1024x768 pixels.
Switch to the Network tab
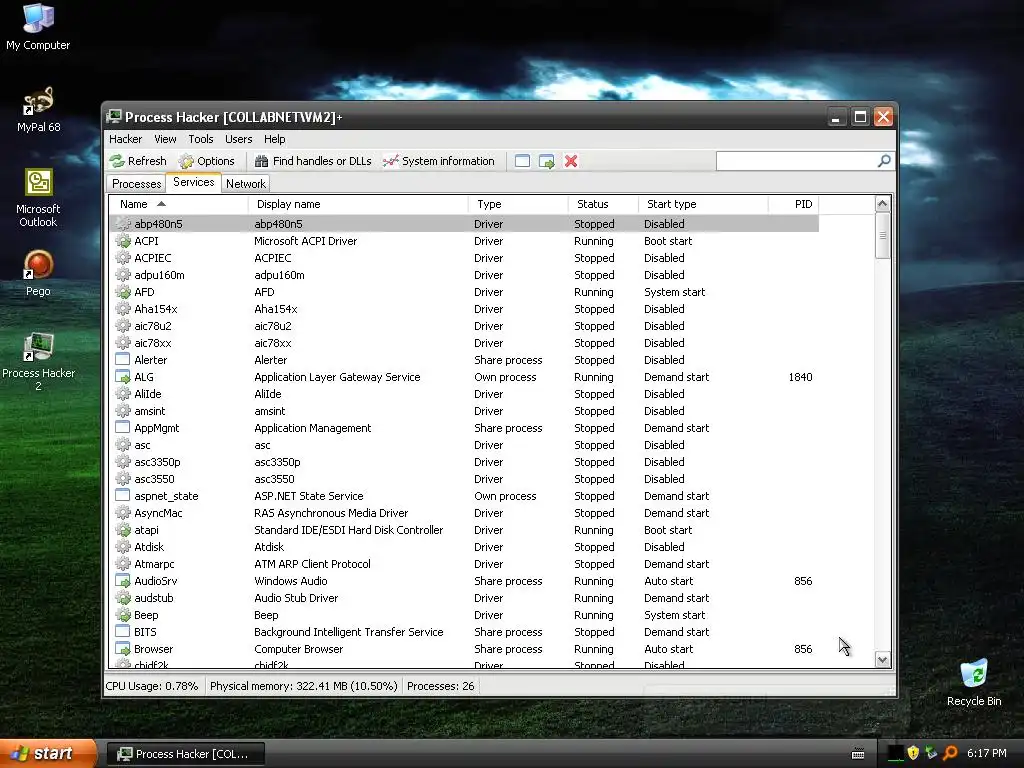(246, 184)
